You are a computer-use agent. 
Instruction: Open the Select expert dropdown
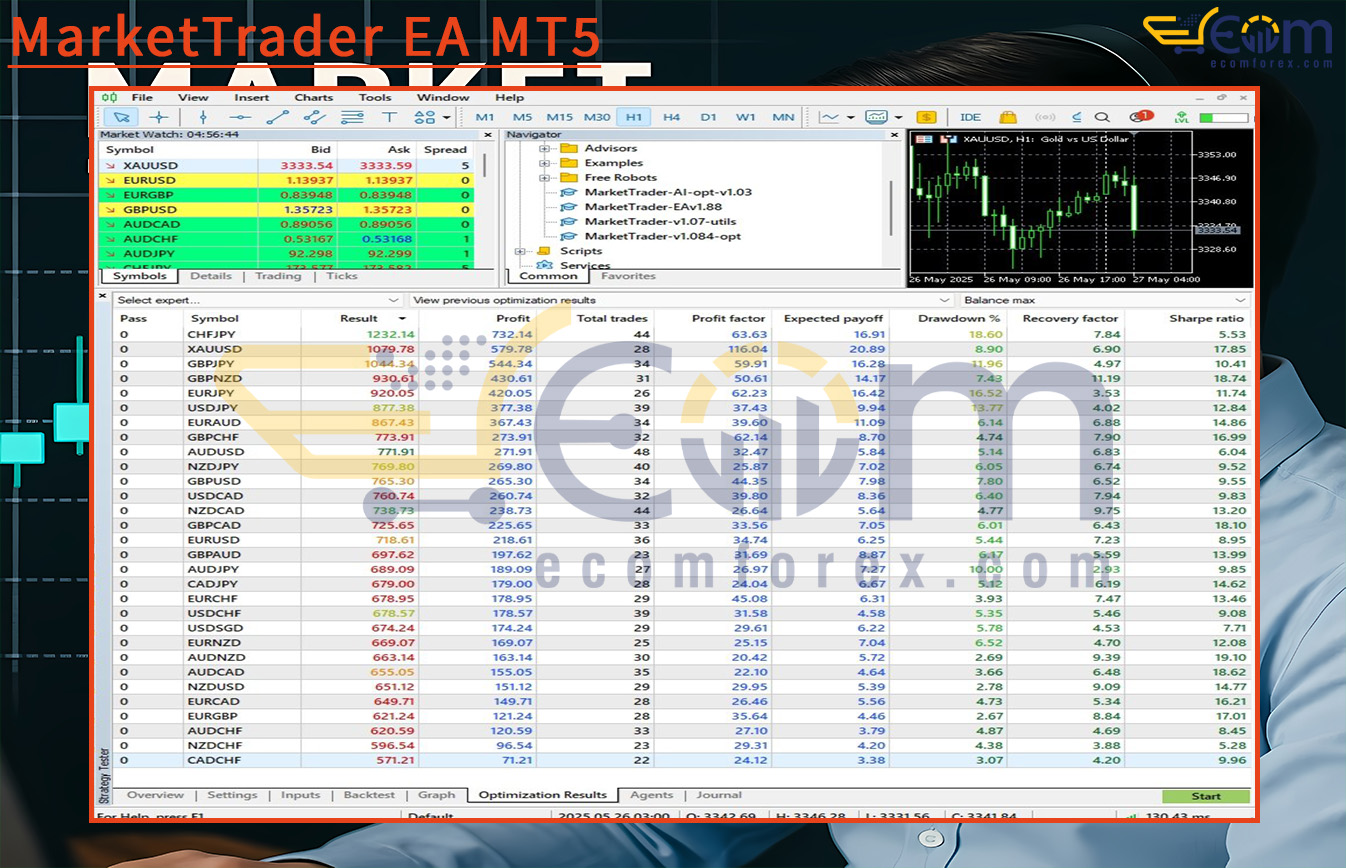[x=258, y=300]
